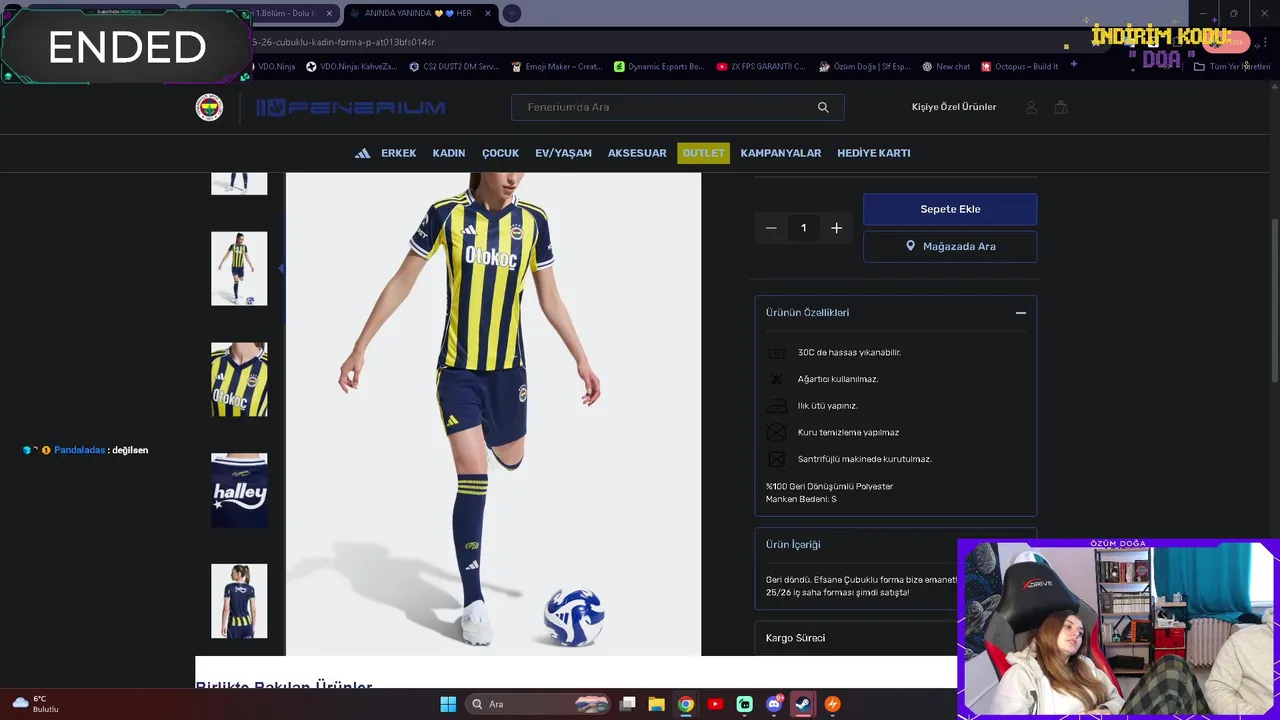This screenshot has width=1280, height=720.
Task: Click the Mağazada Ara button
Action: tap(950, 246)
